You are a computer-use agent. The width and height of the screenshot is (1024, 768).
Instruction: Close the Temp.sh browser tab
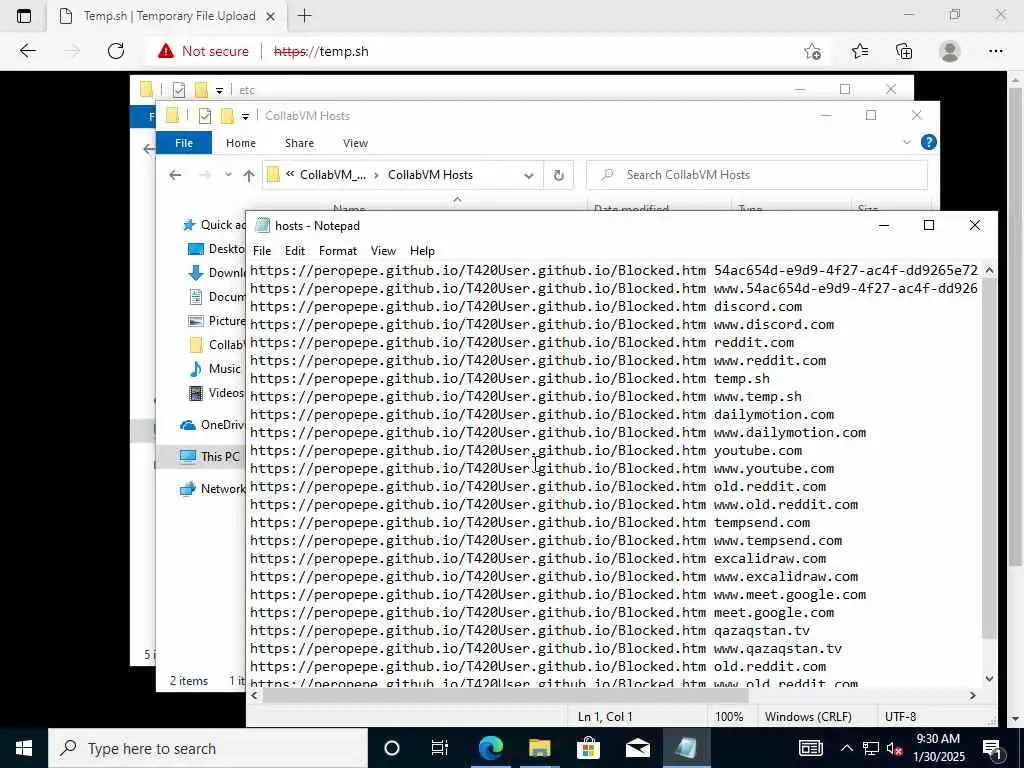(x=270, y=16)
